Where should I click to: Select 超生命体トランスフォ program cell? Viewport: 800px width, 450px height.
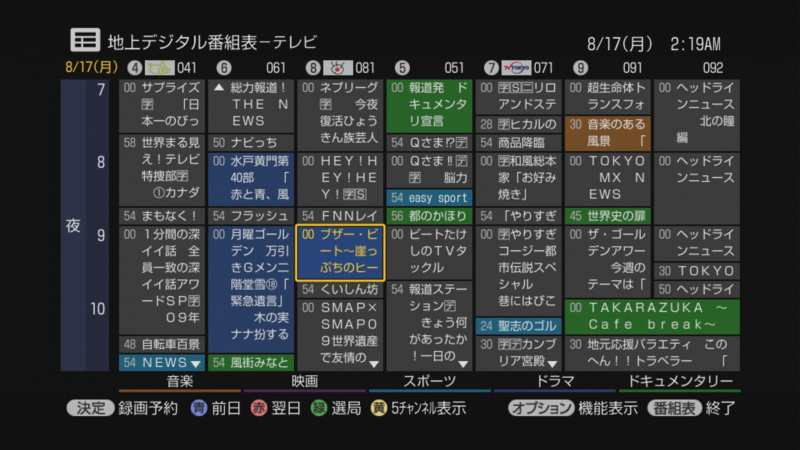coord(607,96)
